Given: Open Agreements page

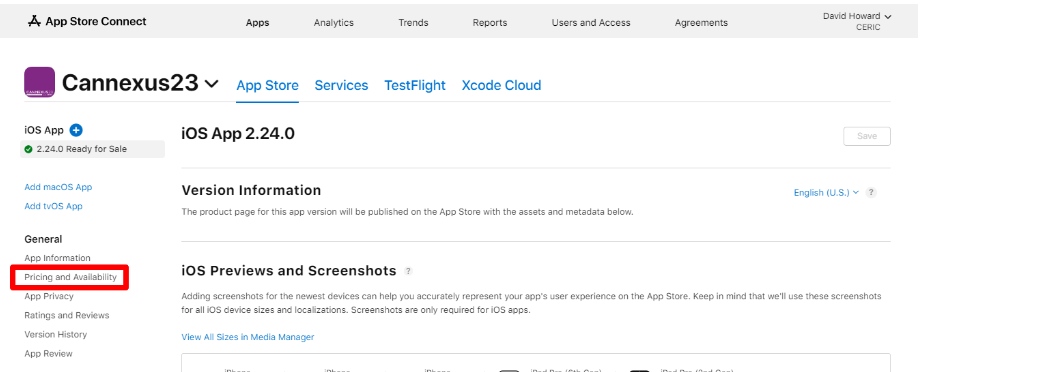Looking at the screenshot, I should 701,23.
